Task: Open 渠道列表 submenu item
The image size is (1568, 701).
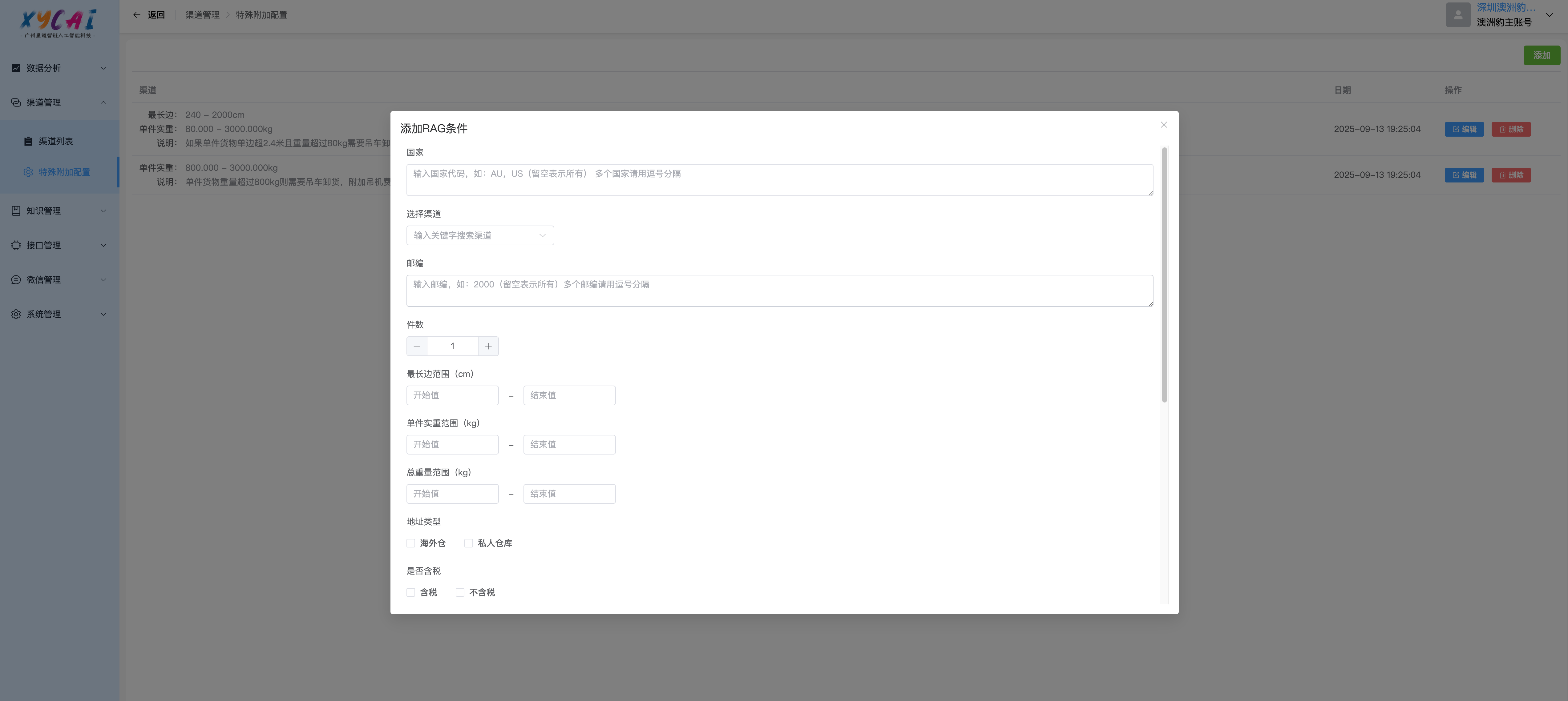Action: (56, 141)
